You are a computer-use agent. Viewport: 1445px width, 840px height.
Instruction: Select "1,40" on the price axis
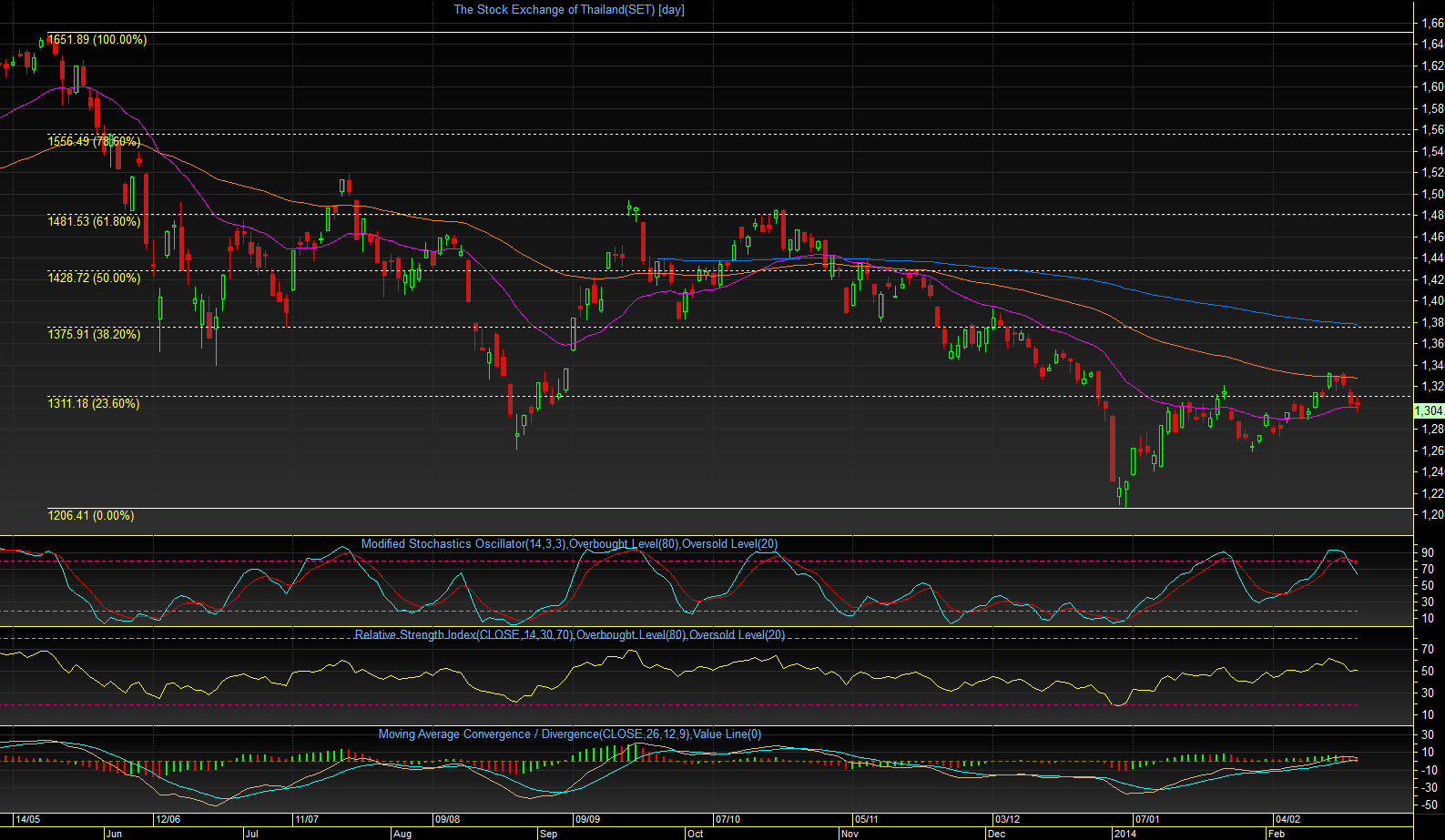[x=1432, y=301]
